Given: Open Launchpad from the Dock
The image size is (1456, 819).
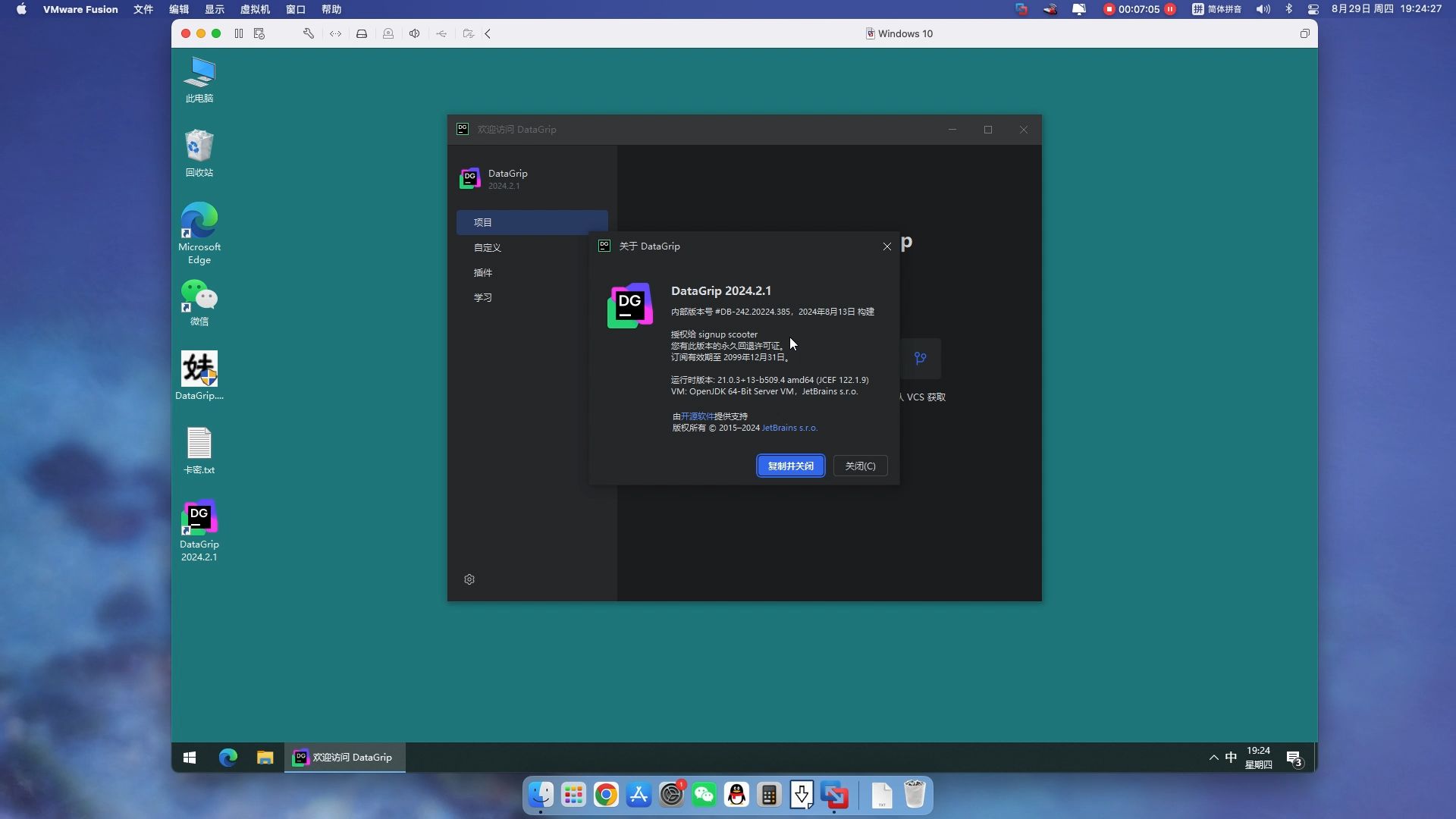Looking at the screenshot, I should [573, 795].
